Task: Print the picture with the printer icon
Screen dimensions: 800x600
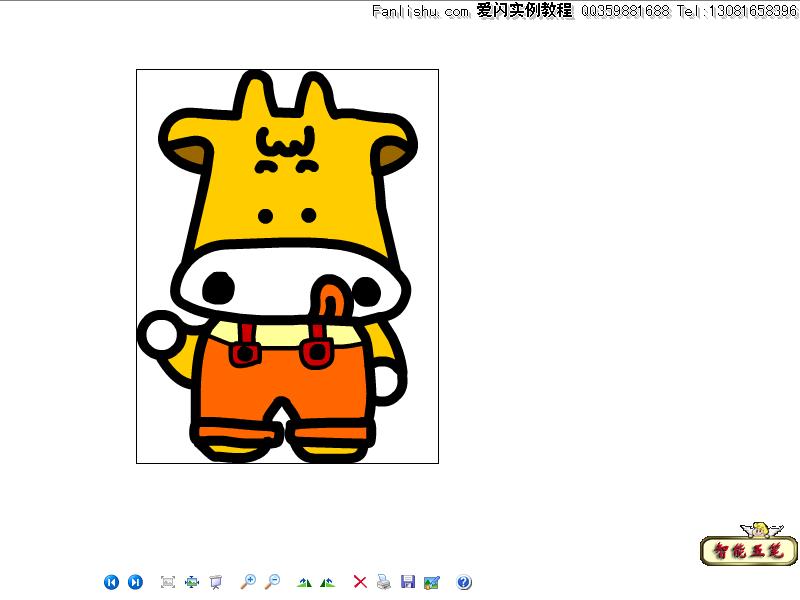Action: (384, 582)
